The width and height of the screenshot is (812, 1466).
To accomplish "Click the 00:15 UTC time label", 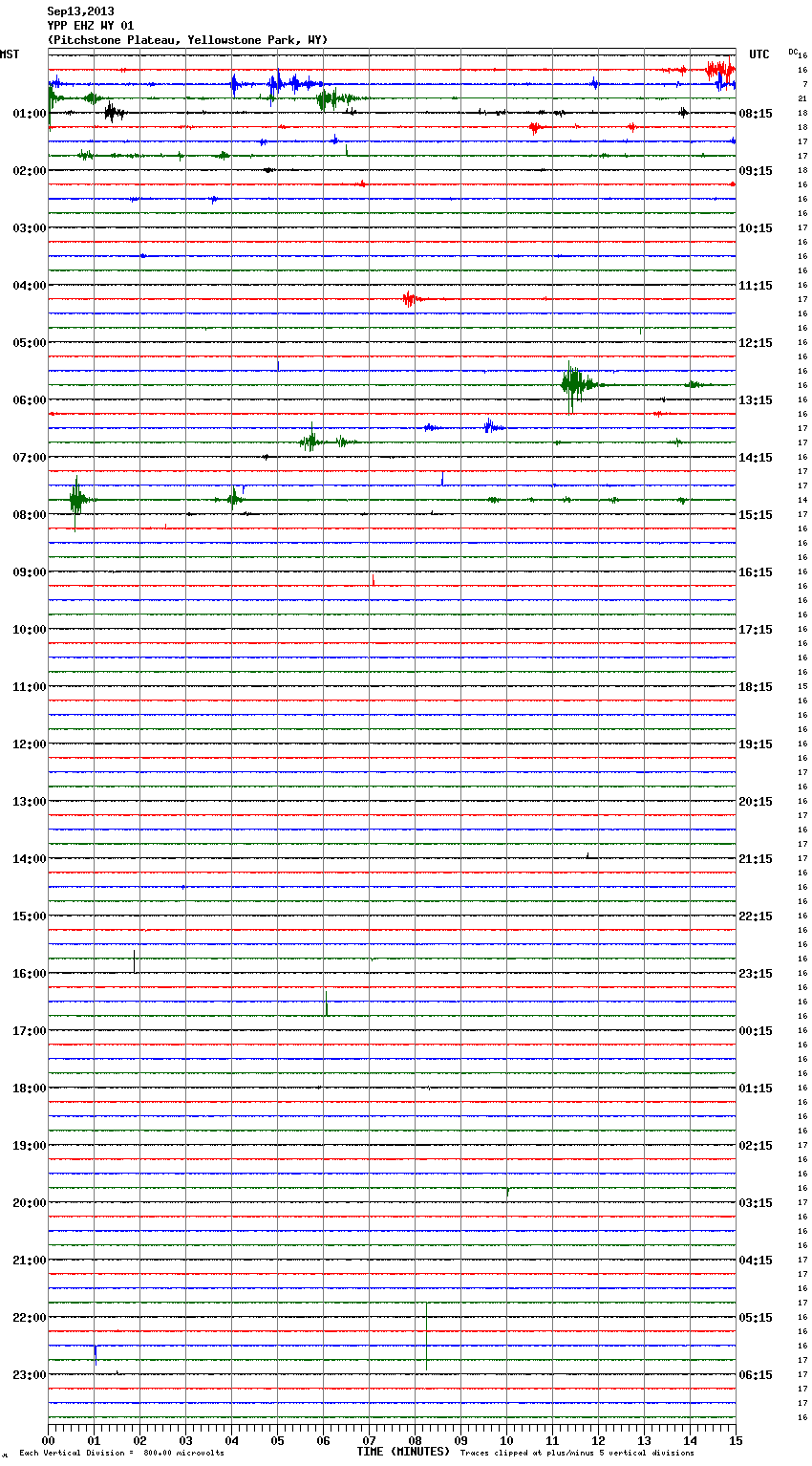I will (756, 1031).
